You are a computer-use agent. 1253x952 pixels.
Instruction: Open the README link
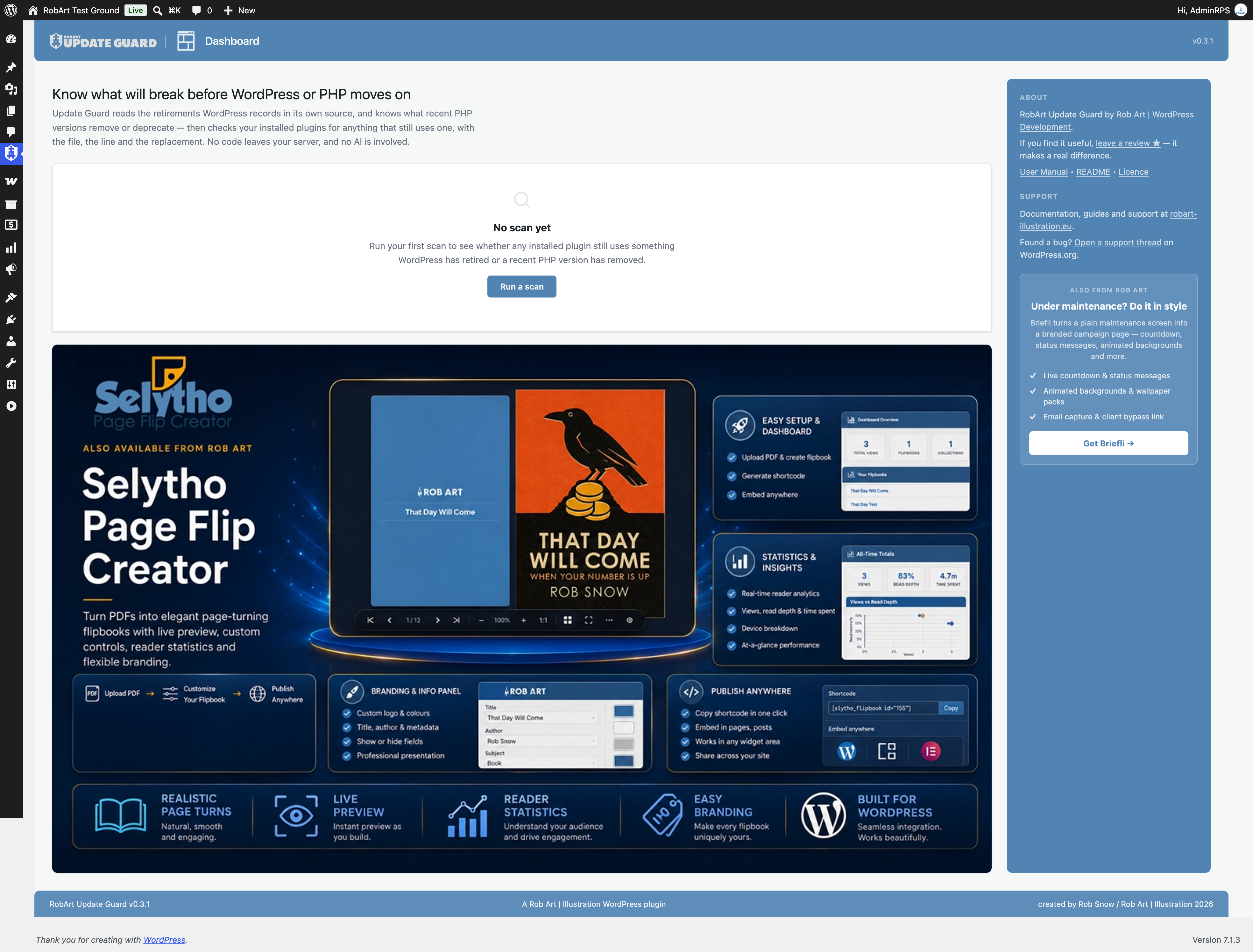[x=1093, y=172]
